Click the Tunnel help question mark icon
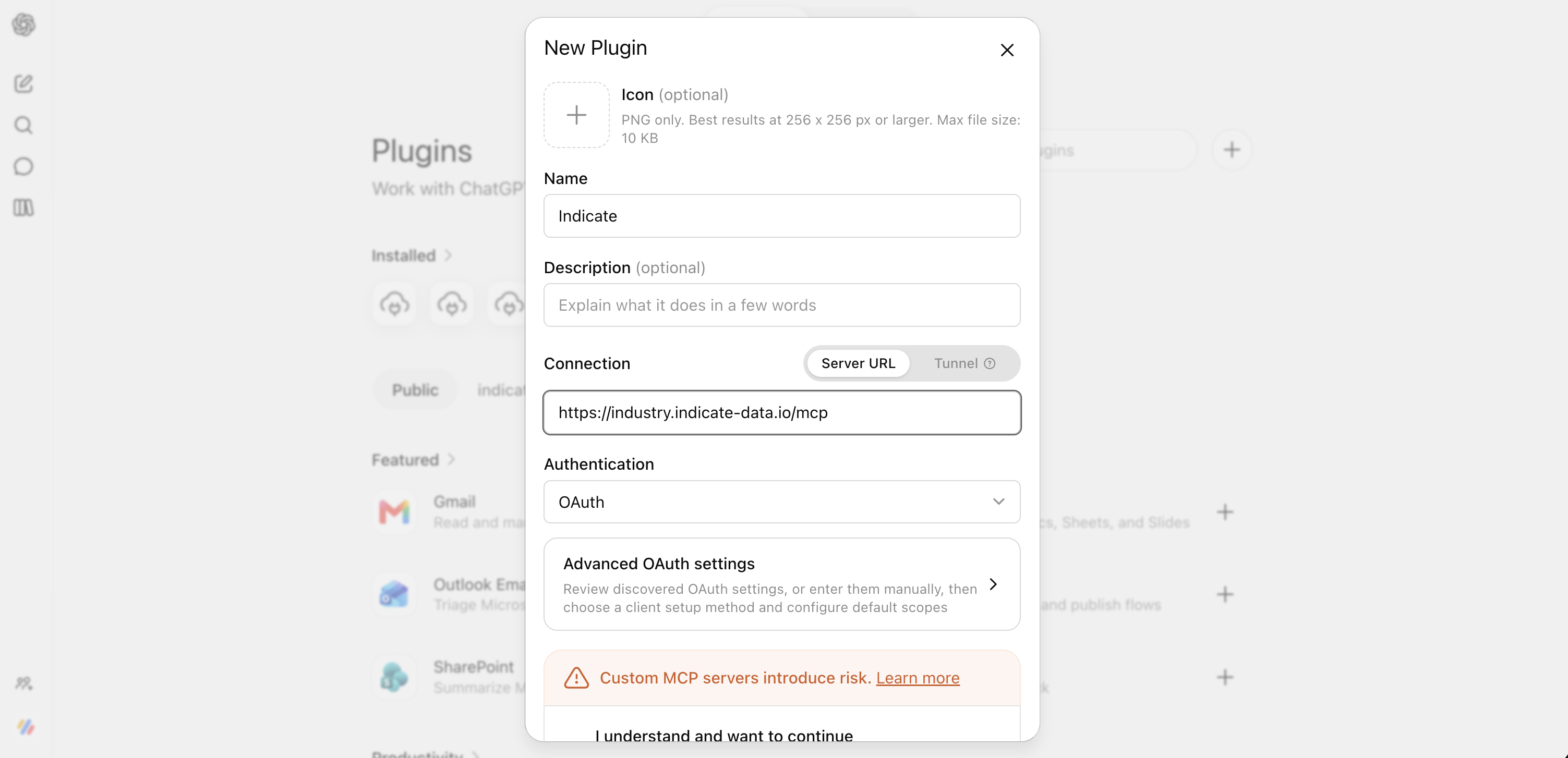The width and height of the screenshot is (1568, 758). pos(990,363)
